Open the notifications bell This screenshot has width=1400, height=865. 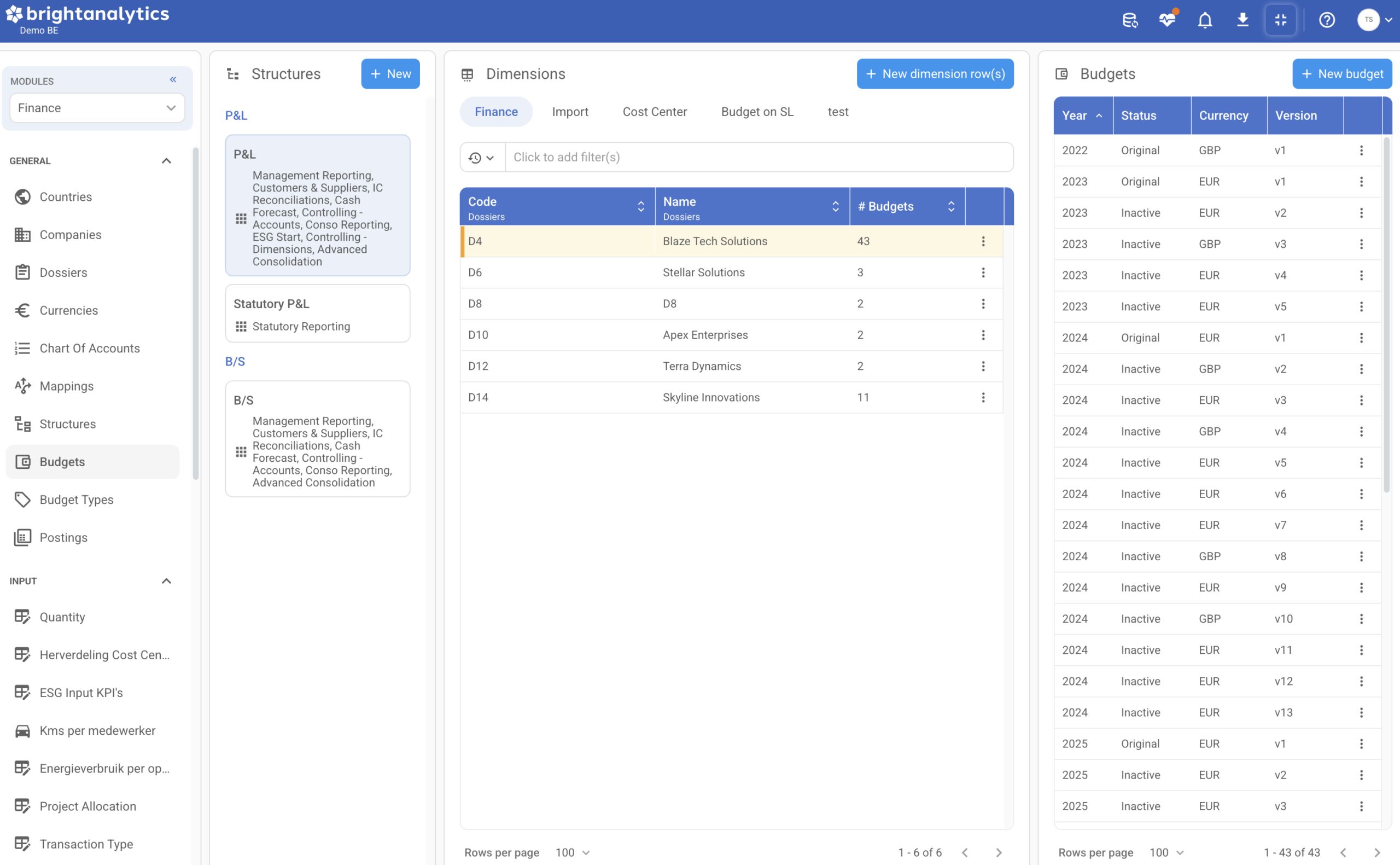pyautogui.click(x=1204, y=21)
